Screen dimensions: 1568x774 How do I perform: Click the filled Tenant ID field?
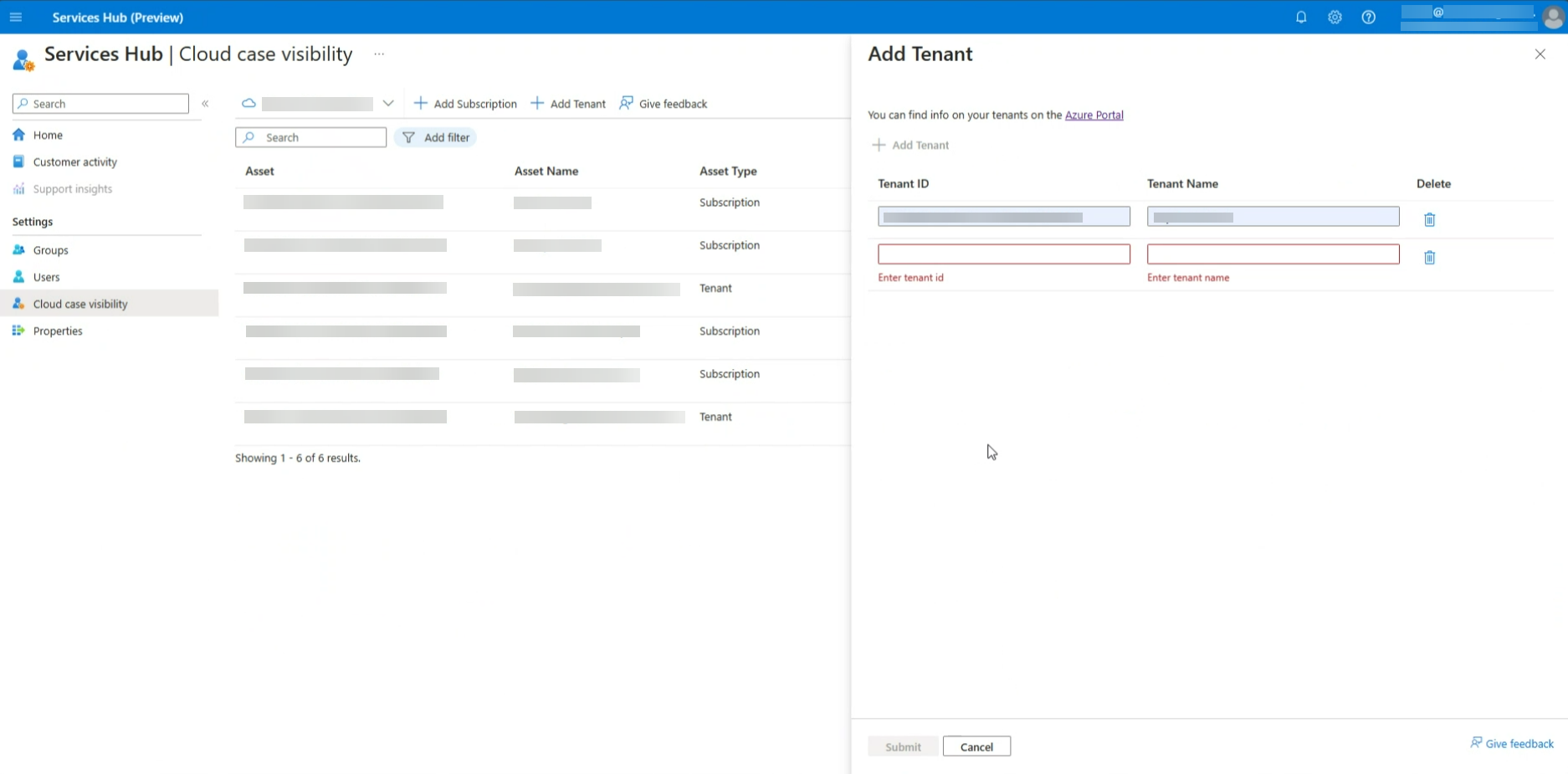coord(1003,217)
